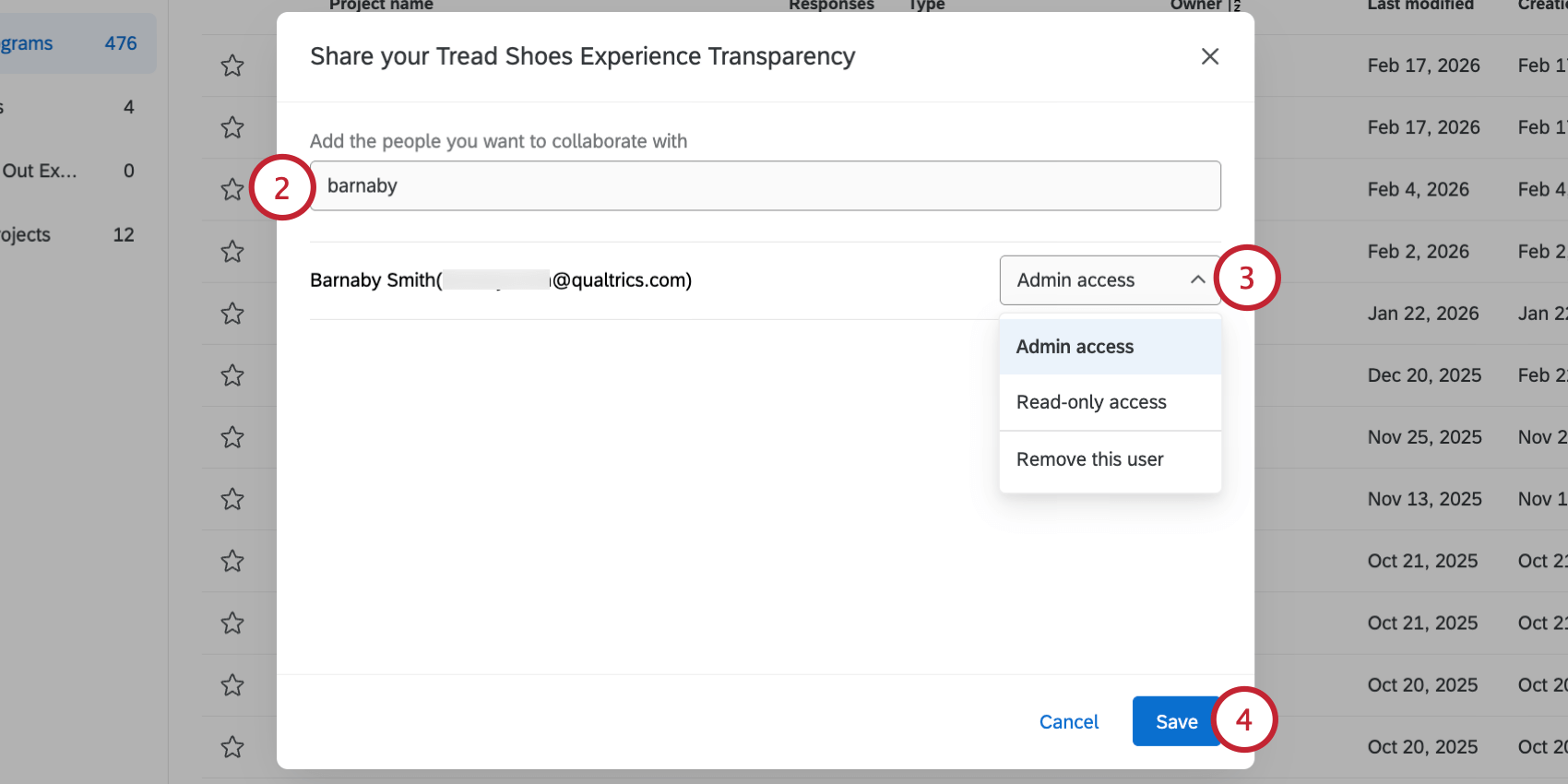Star the project dated Feb 17, 2026 at top
Screen dimensions: 1568x784
tap(232, 65)
